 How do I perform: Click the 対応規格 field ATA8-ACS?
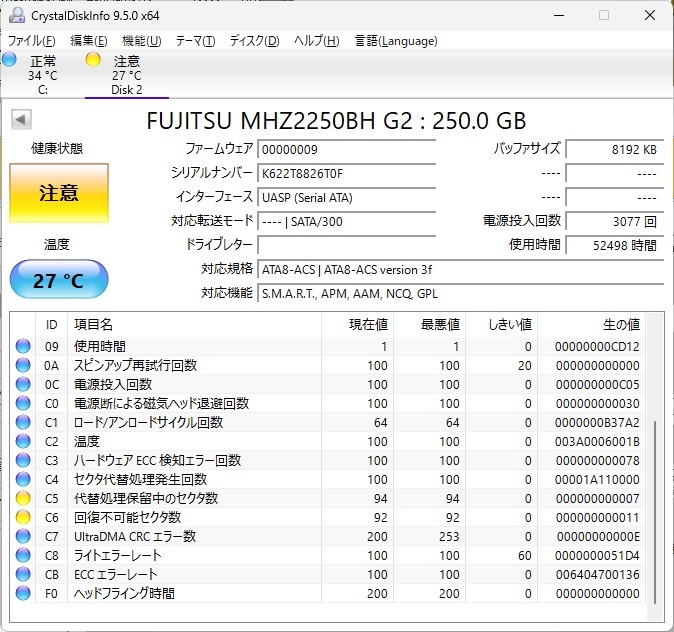click(461, 270)
